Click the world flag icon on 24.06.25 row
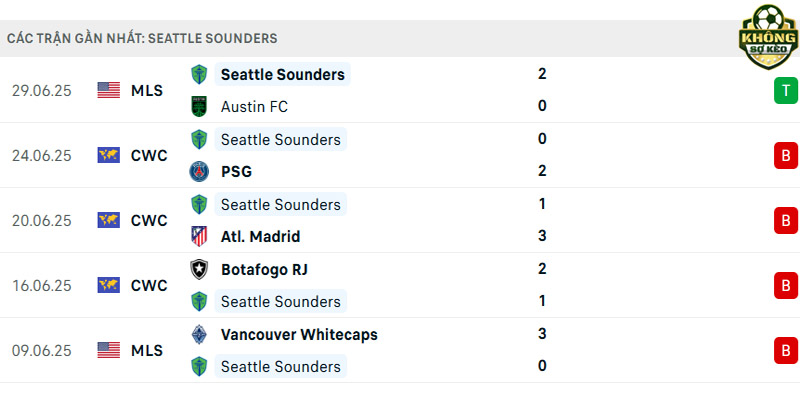Viewport: 800px width, 400px height. point(109,155)
